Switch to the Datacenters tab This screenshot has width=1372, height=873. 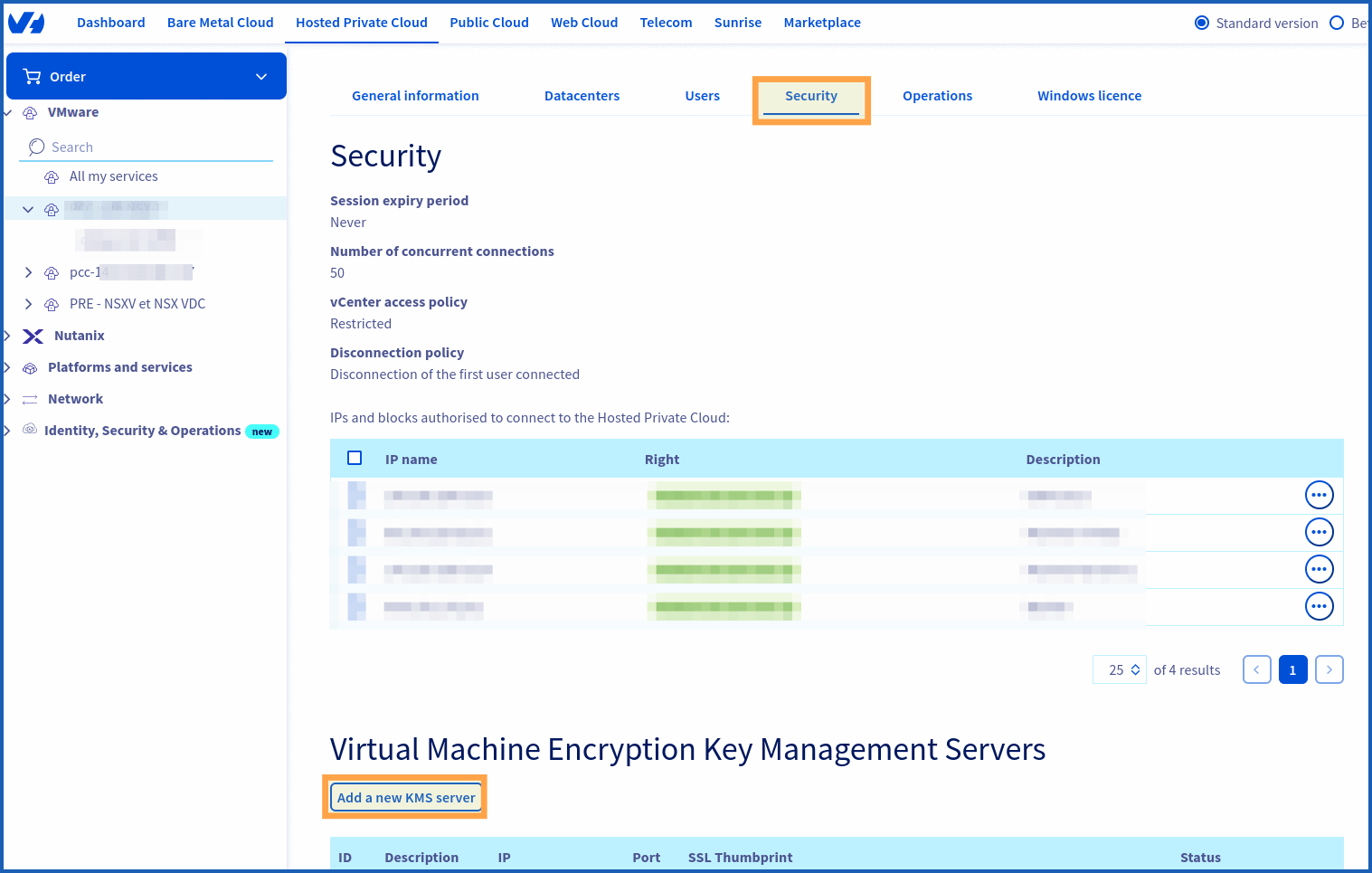[x=582, y=96]
